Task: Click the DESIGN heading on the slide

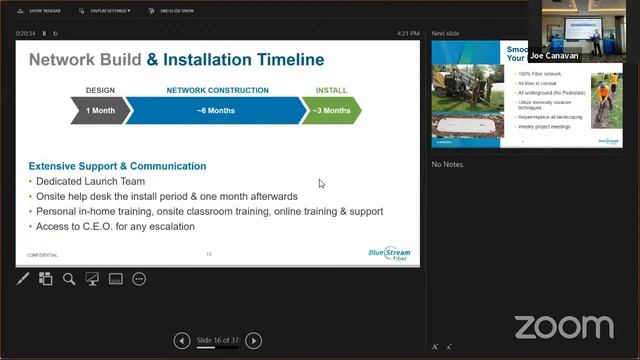Action: pos(100,90)
